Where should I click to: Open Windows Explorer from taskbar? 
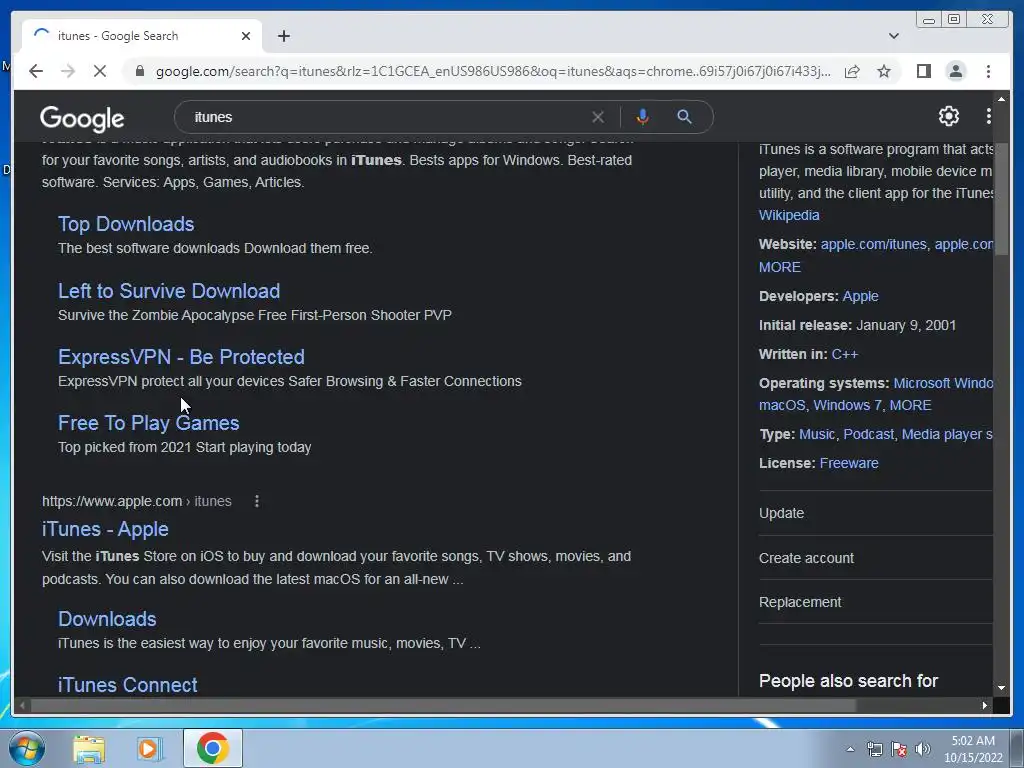pos(89,748)
